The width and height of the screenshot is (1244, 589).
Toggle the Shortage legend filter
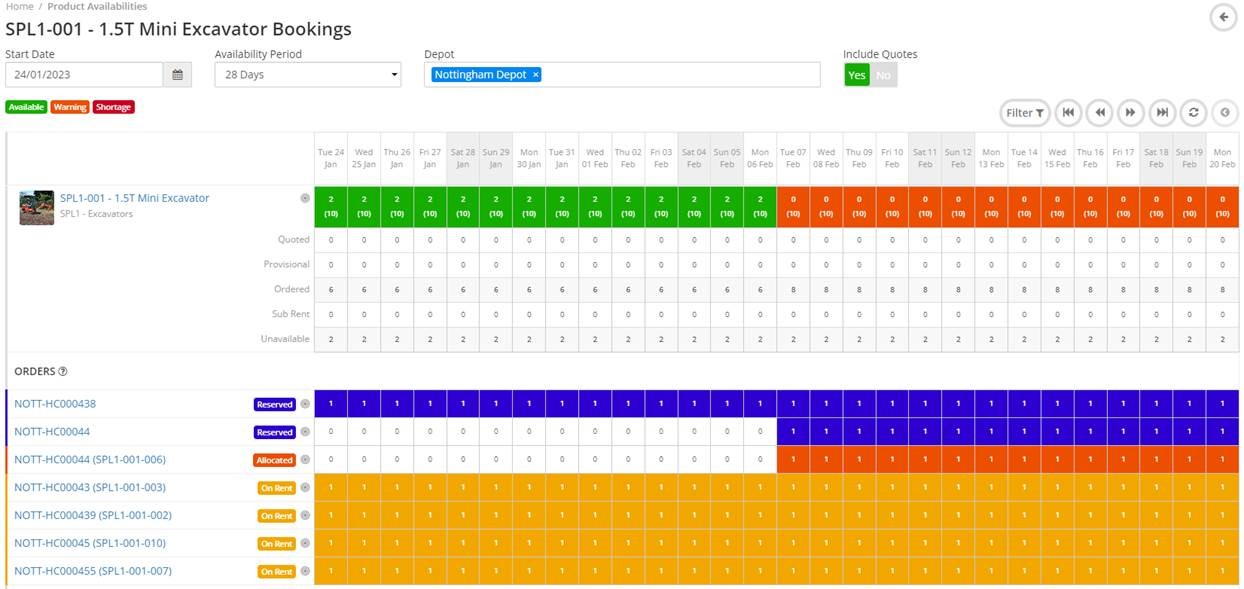coord(113,107)
